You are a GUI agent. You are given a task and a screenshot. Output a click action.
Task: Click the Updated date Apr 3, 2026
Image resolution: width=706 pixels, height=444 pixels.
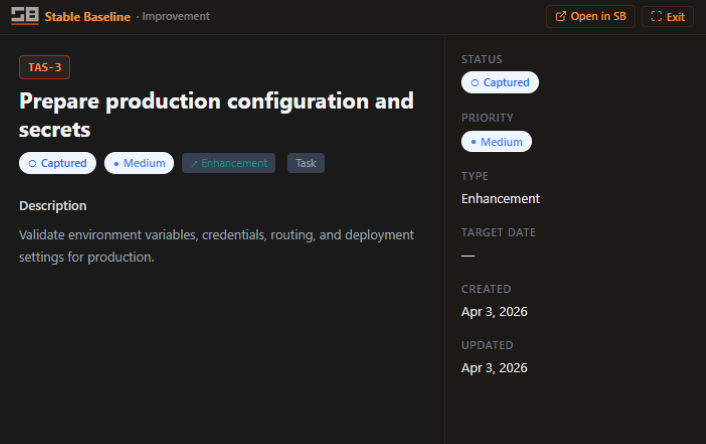coord(494,367)
